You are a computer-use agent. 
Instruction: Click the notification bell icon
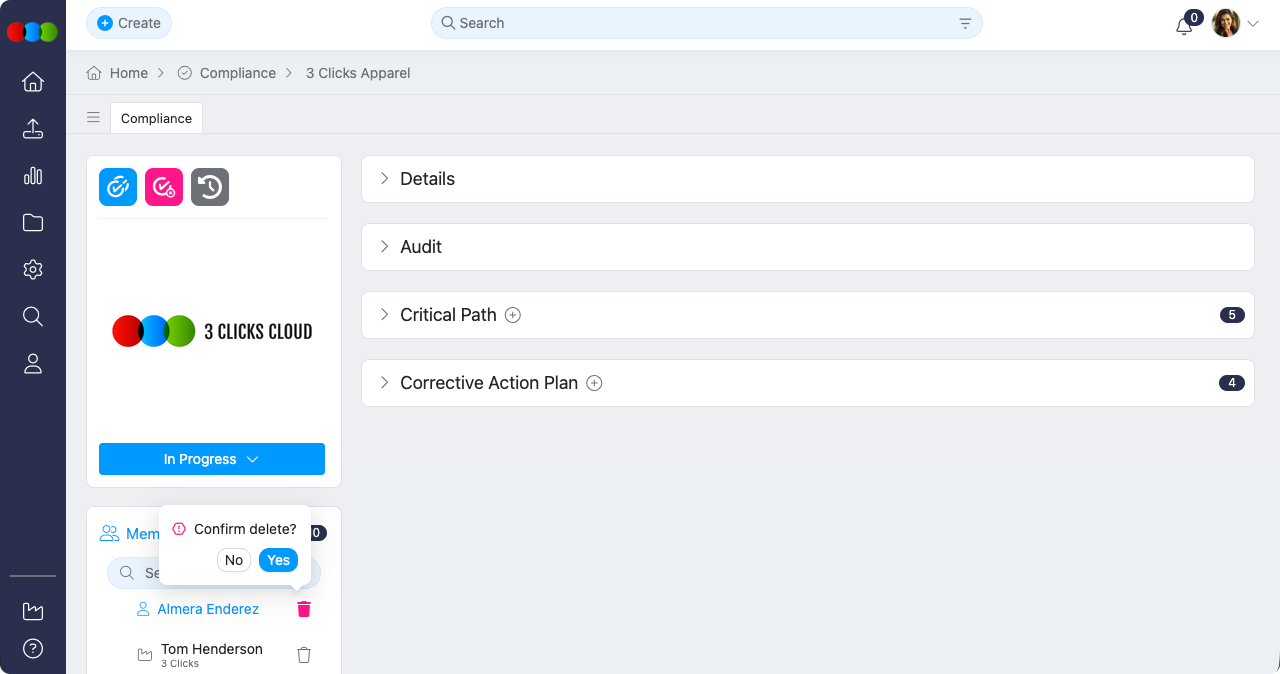(x=1184, y=26)
